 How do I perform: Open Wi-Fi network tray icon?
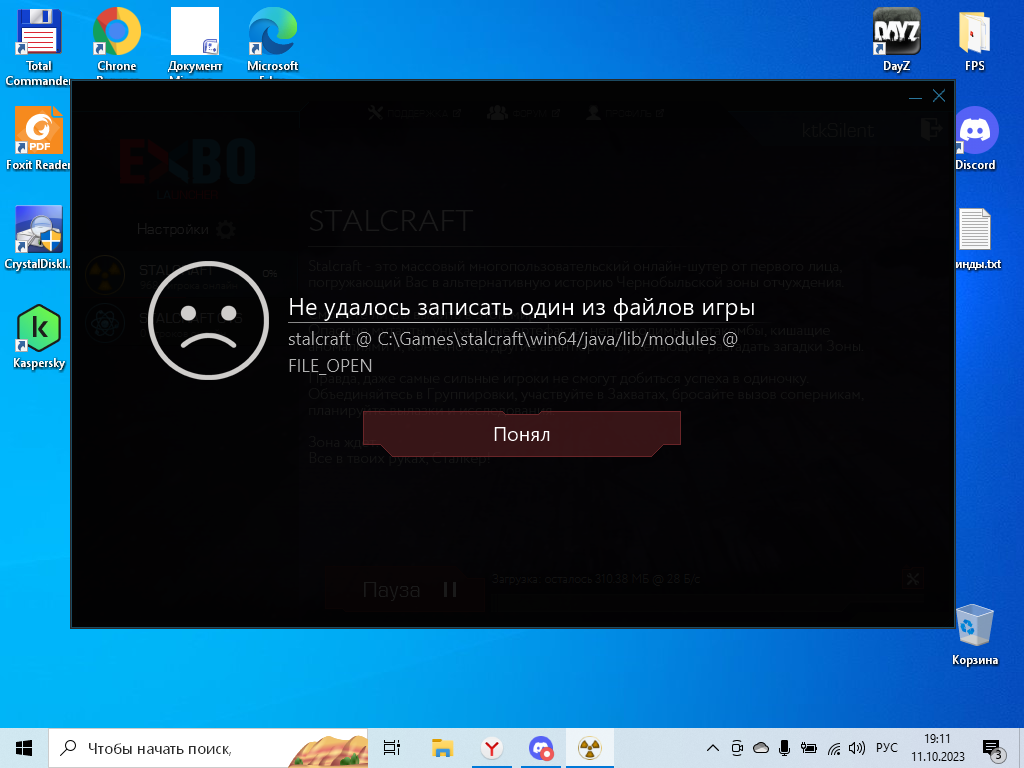[x=834, y=748]
